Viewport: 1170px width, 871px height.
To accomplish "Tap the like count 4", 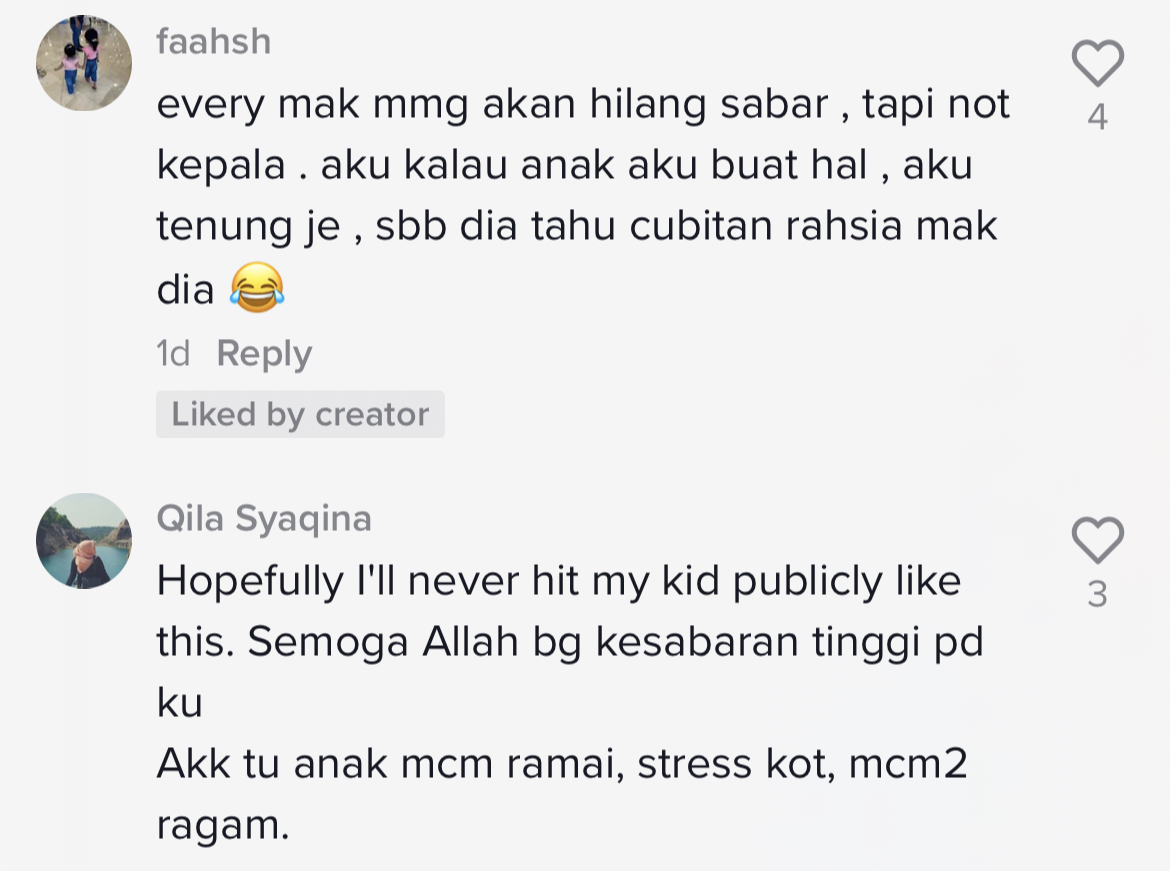I will coord(1097,118).
